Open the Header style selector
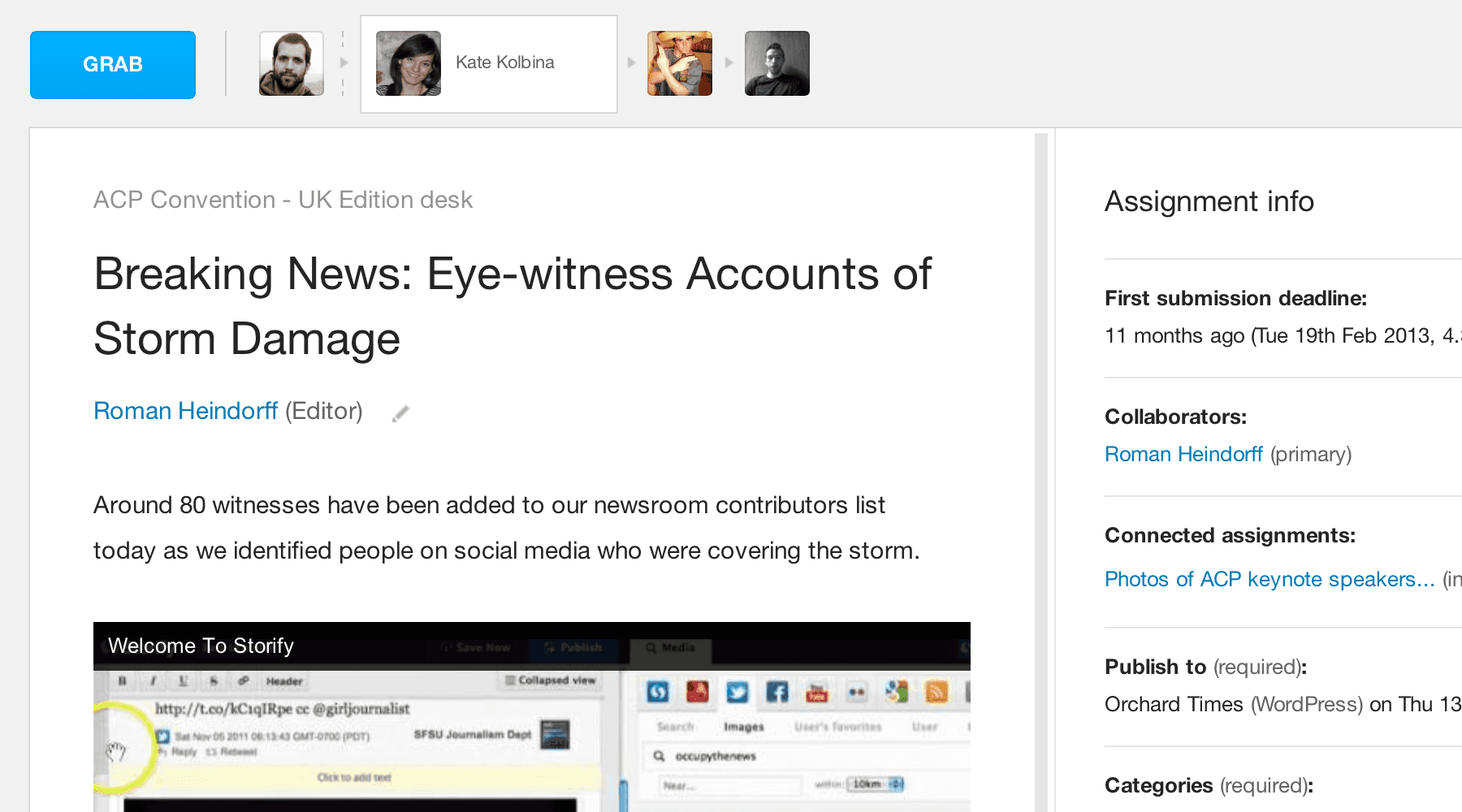Screen dimensions: 1462x812 coord(284,681)
